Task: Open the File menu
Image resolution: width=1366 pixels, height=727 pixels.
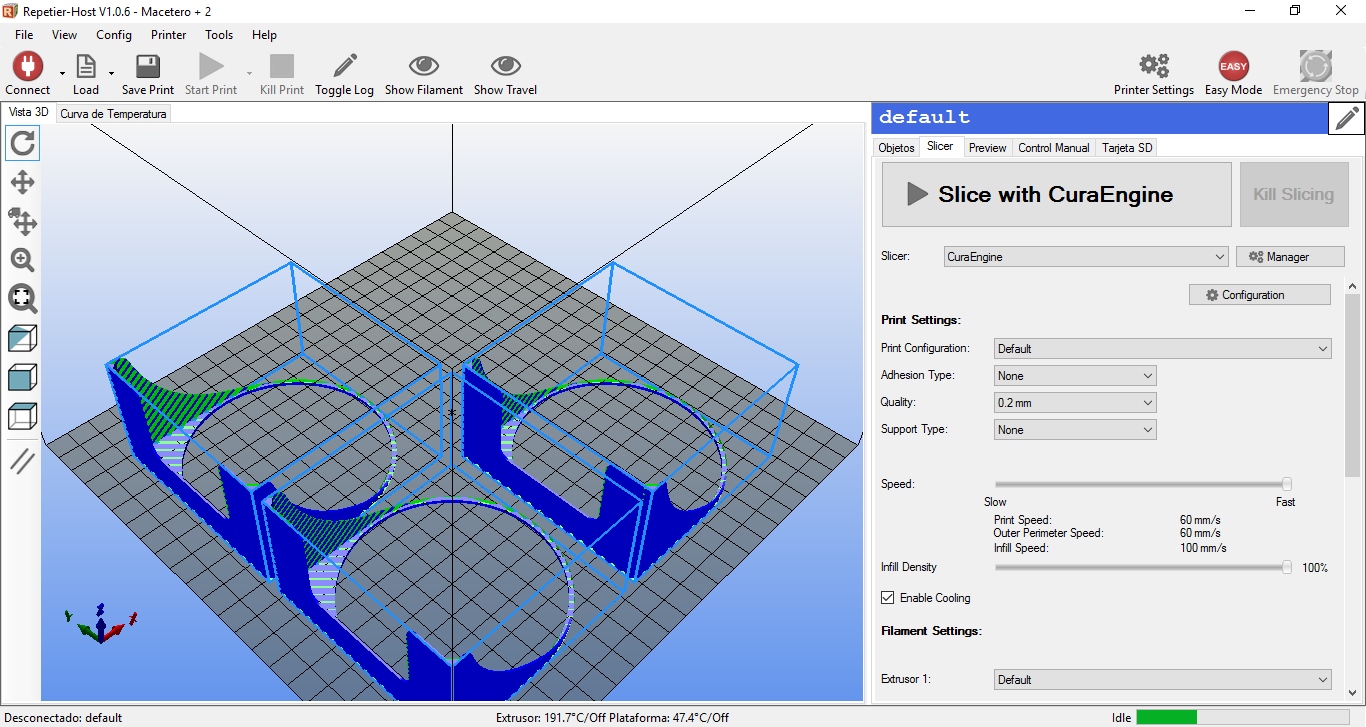Action: point(24,34)
